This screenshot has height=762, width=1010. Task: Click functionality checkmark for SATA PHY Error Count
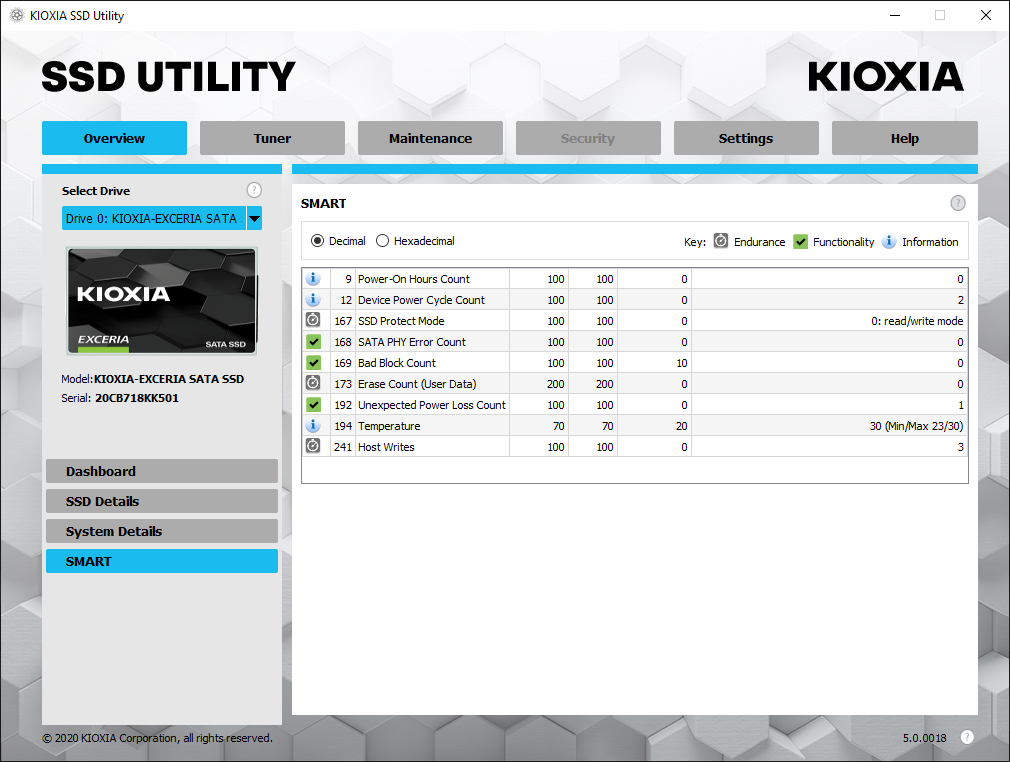pyautogui.click(x=313, y=341)
